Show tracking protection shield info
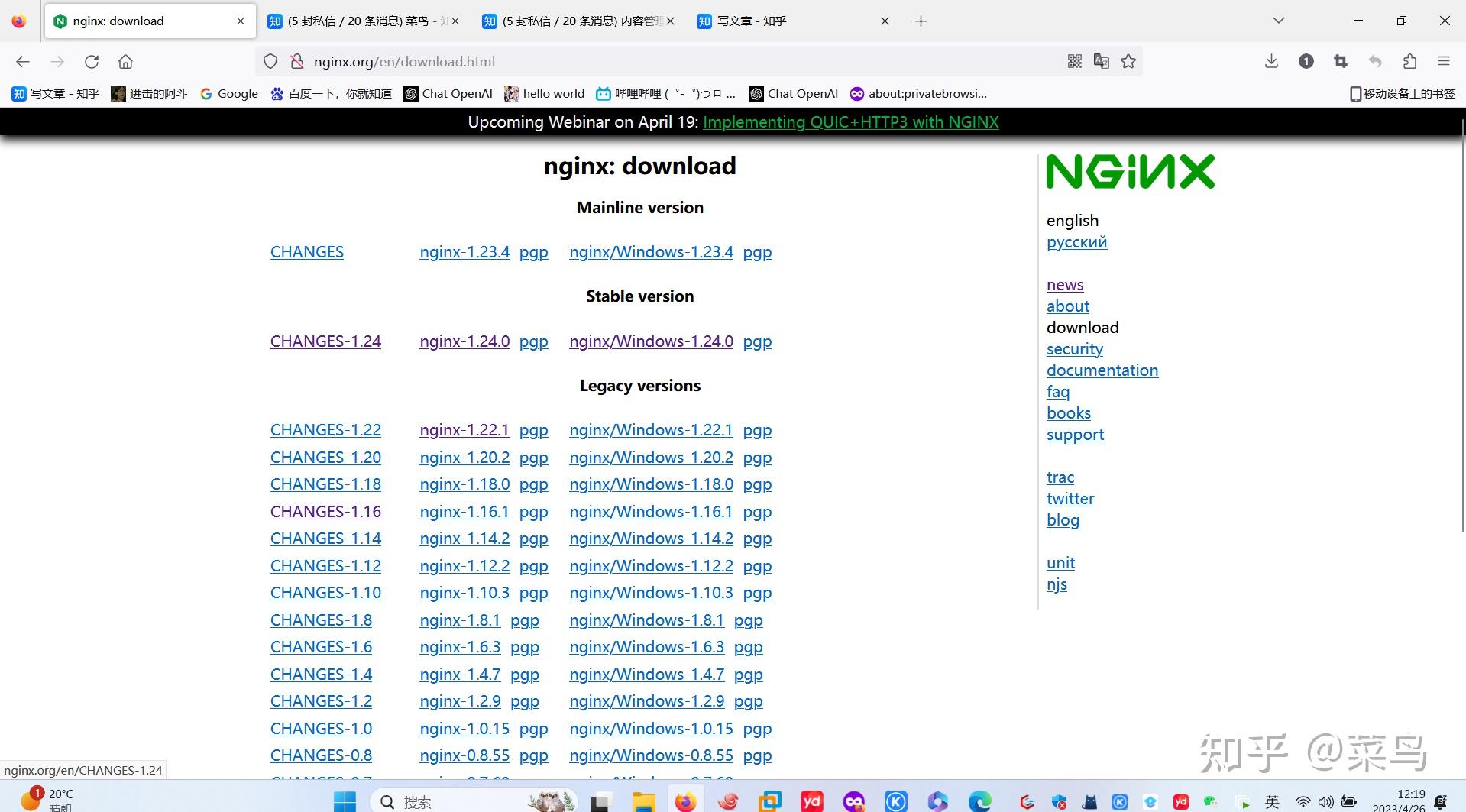The width and height of the screenshot is (1466, 812). point(270,62)
